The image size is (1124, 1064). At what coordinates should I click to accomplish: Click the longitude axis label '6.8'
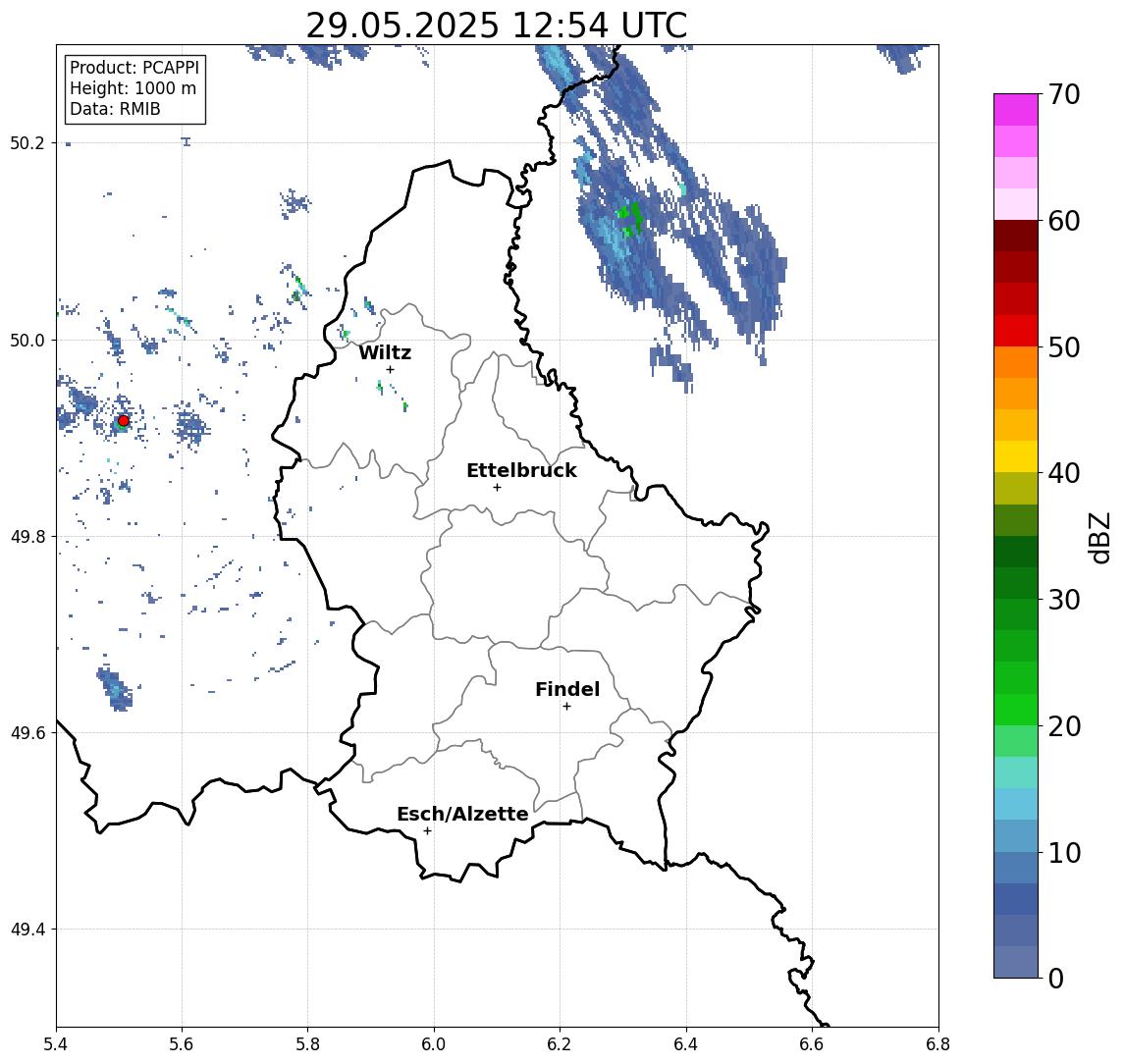coord(937,1044)
